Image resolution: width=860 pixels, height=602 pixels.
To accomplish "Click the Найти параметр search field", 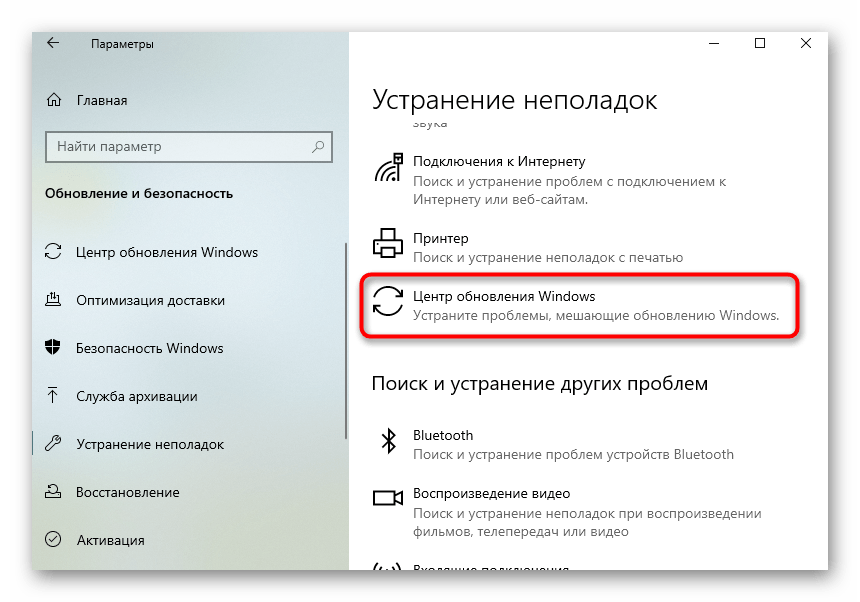I will tap(189, 146).
